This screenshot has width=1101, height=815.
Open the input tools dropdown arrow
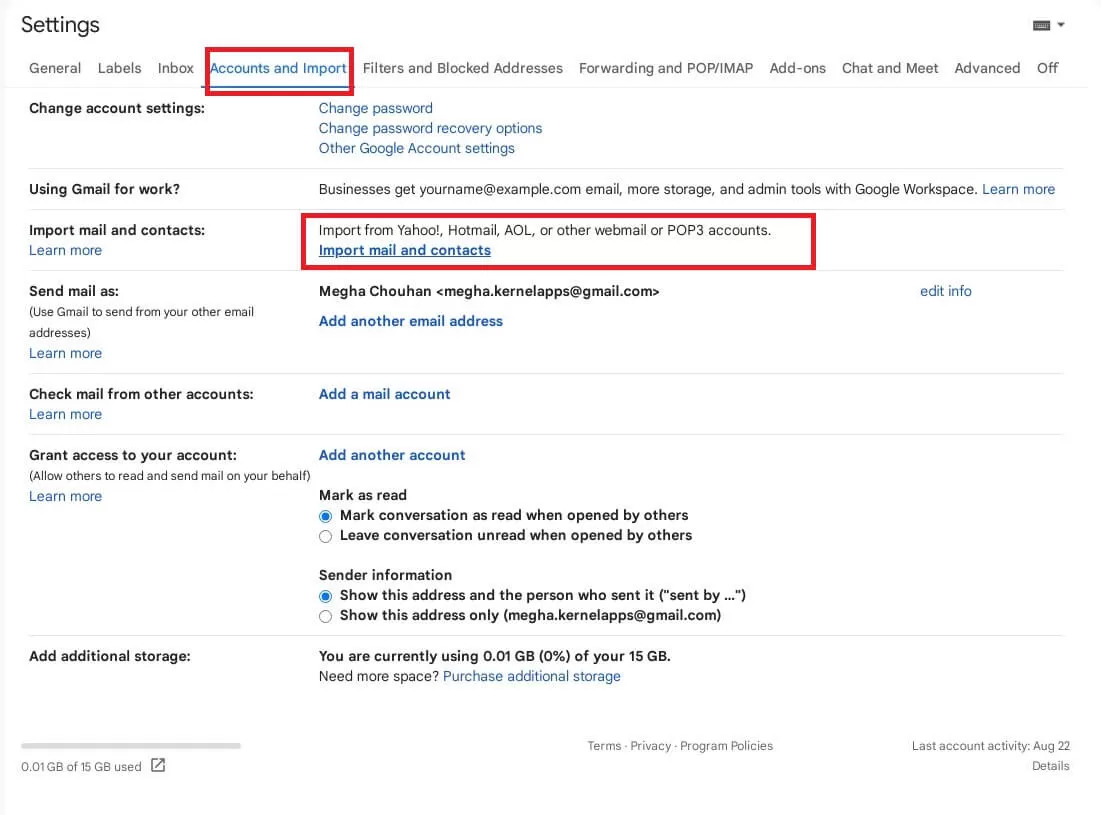coord(1060,24)
